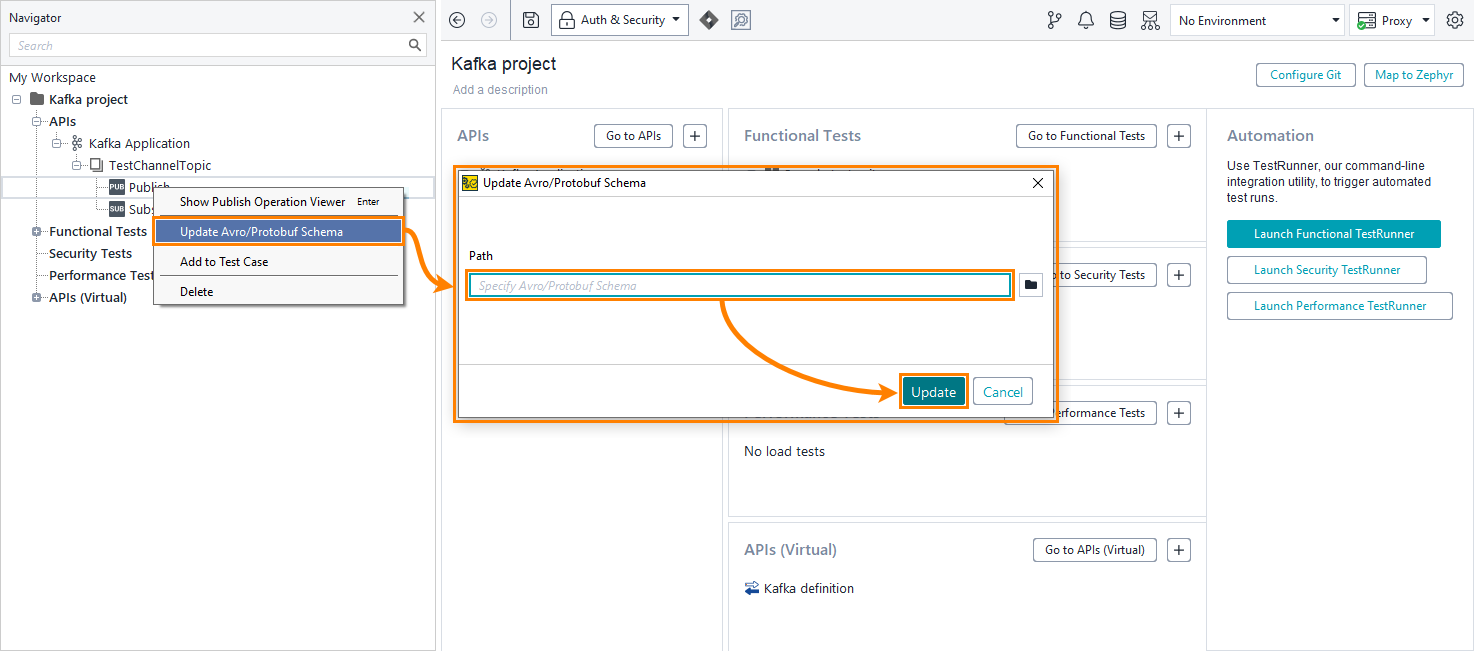Screen dimensions: 1474x651
Task: Open the notifications bell
Action: pyautogui.click(x=1086, y=19)
